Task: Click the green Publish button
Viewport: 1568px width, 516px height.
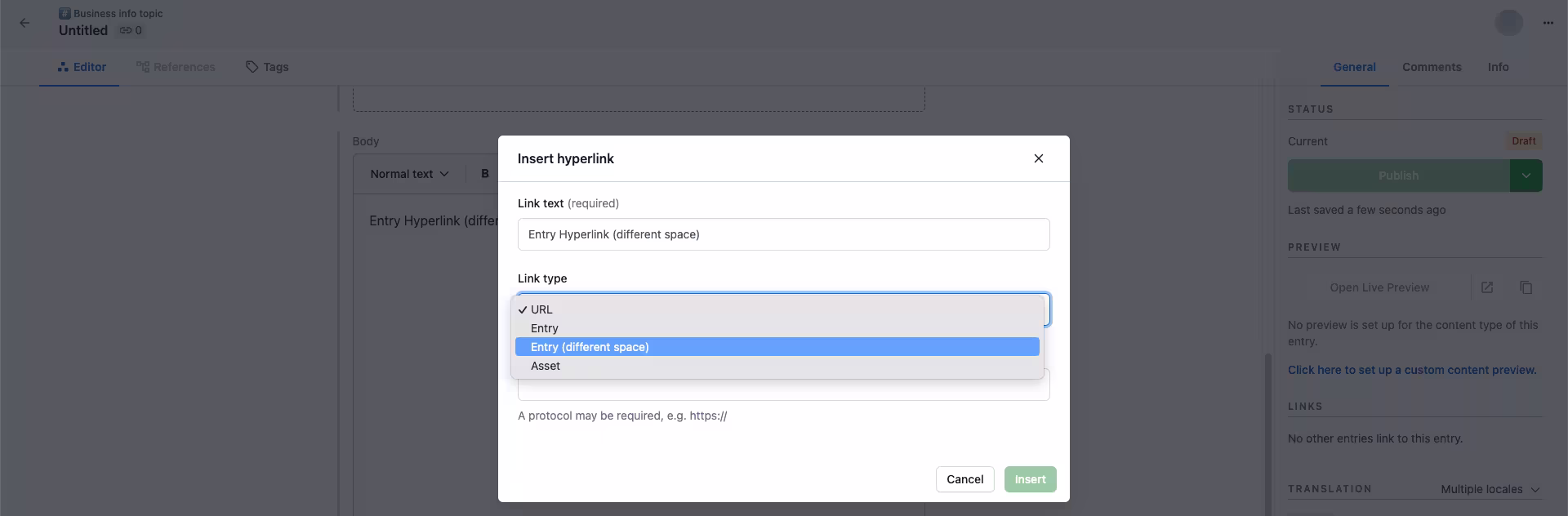Action: [1398, 176]
